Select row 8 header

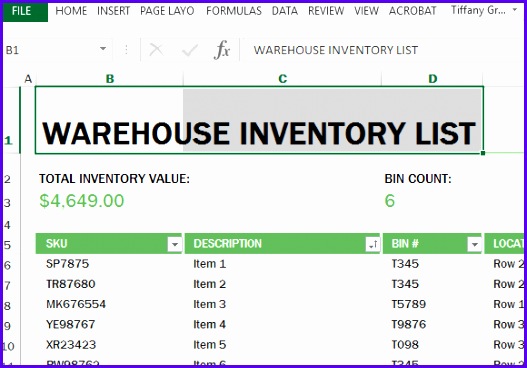tap(10, 305)
